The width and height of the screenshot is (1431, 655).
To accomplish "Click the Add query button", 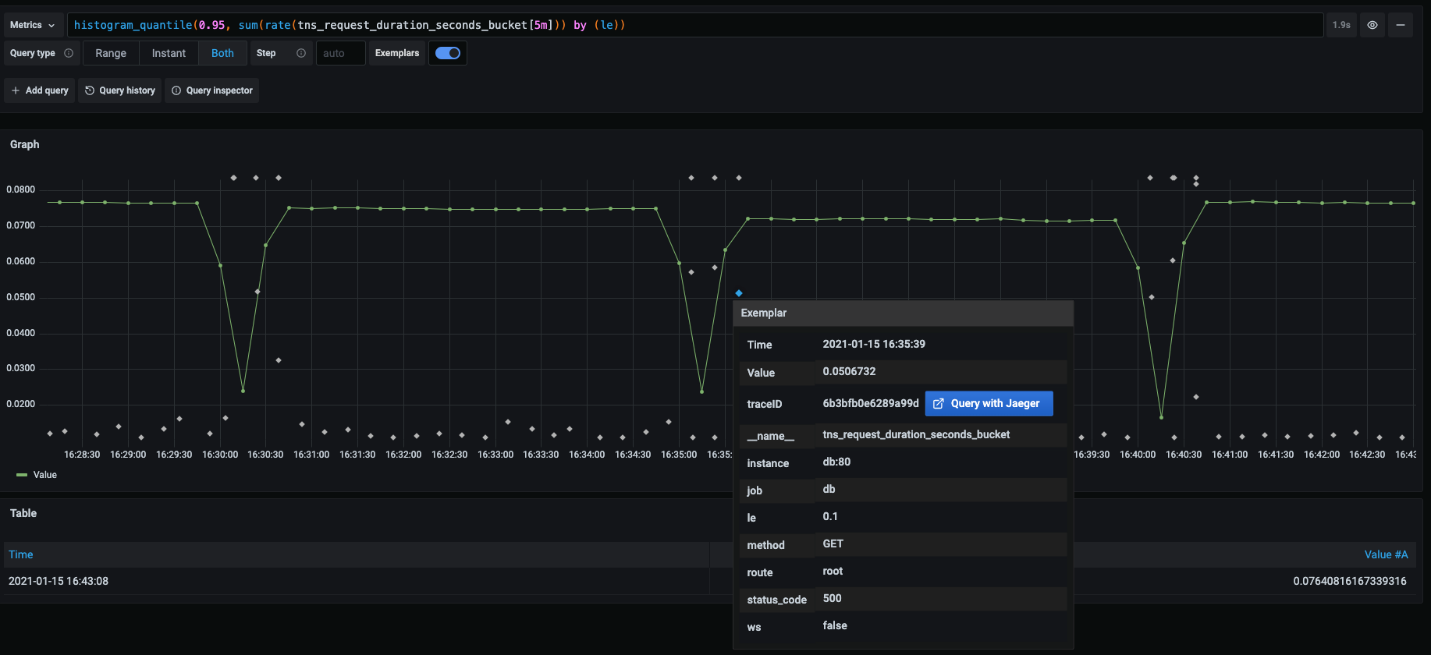I will tap(39, 90).
